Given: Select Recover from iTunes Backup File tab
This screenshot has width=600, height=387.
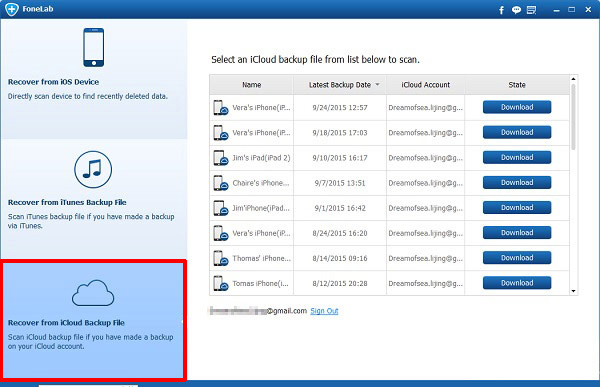Looking at the screenshot, I should [94, 199].
